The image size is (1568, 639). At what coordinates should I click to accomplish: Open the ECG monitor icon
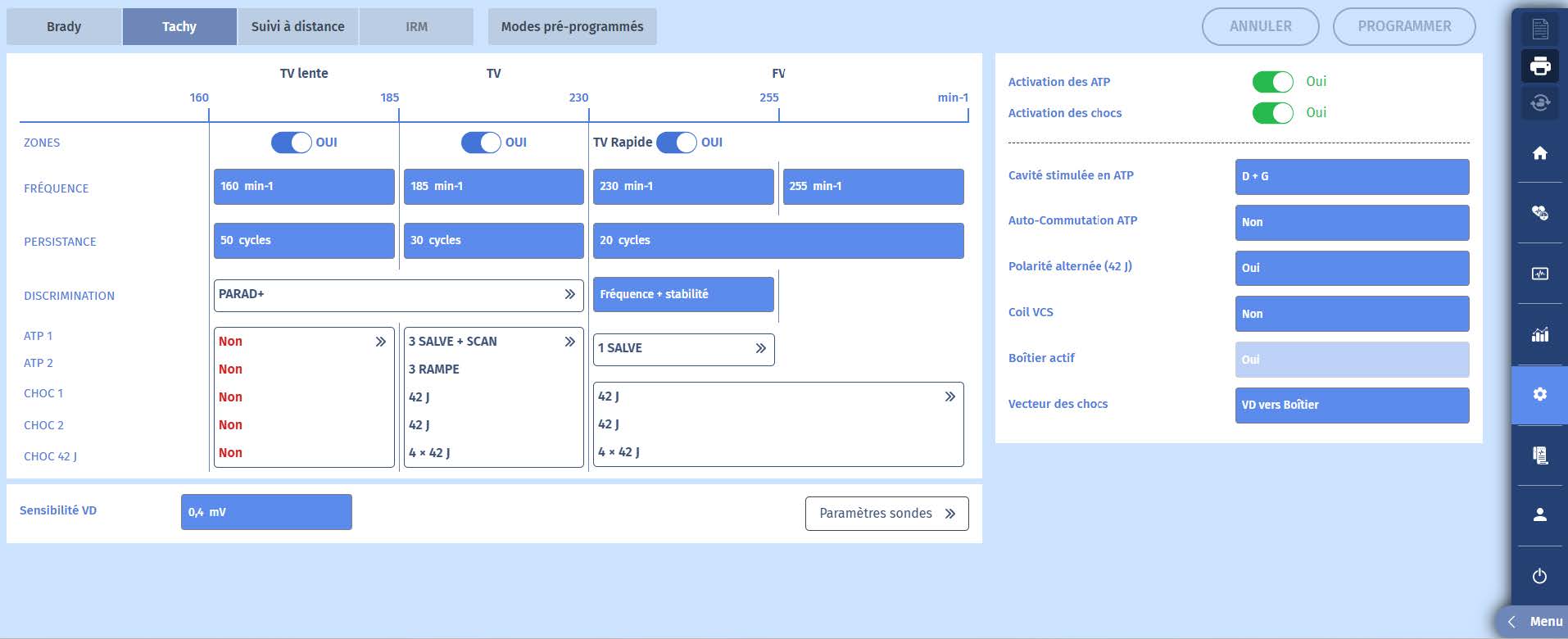pos(1539,274)
